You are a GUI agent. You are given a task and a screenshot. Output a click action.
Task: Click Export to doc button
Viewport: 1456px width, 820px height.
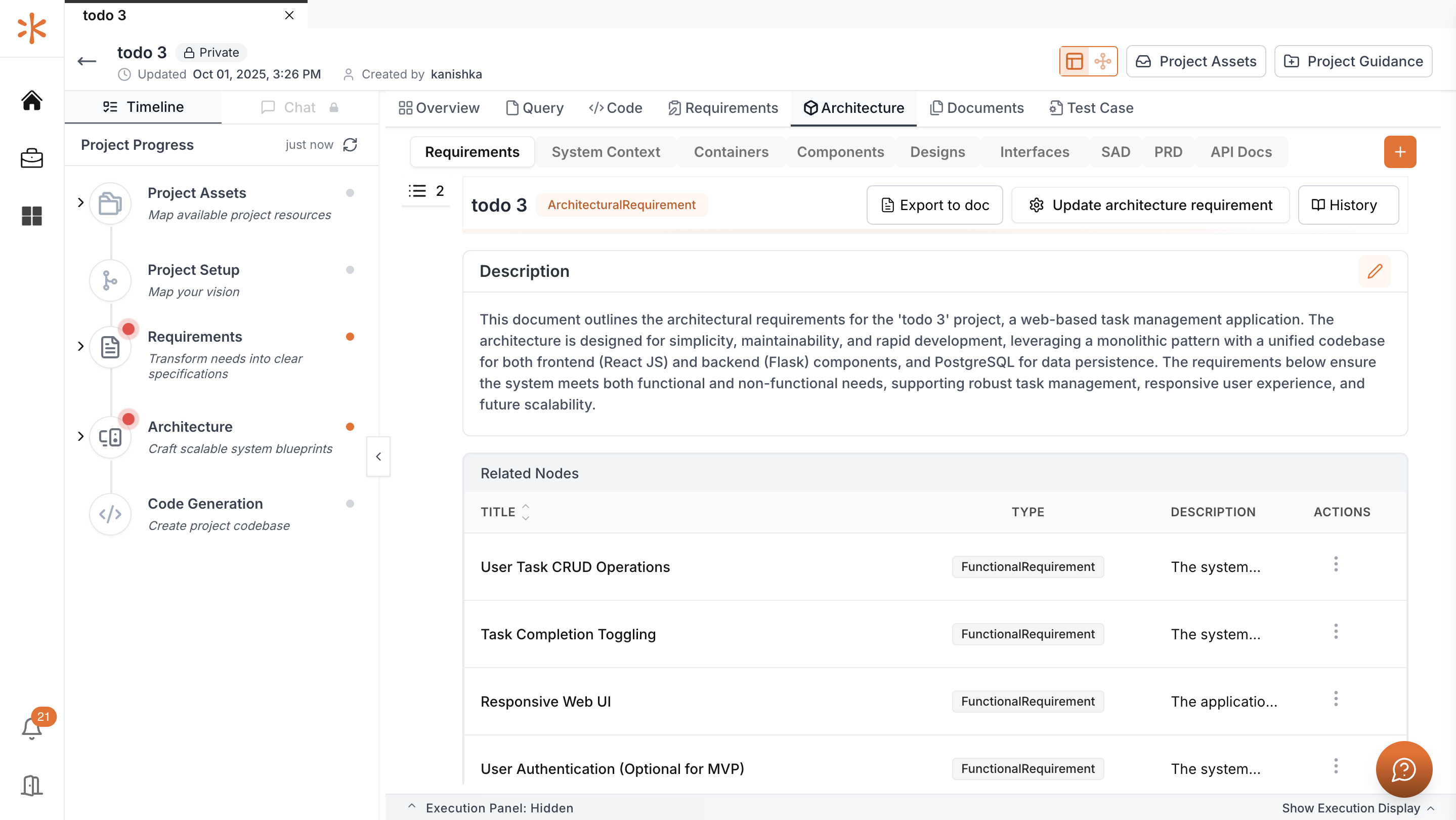coord(934,204)
